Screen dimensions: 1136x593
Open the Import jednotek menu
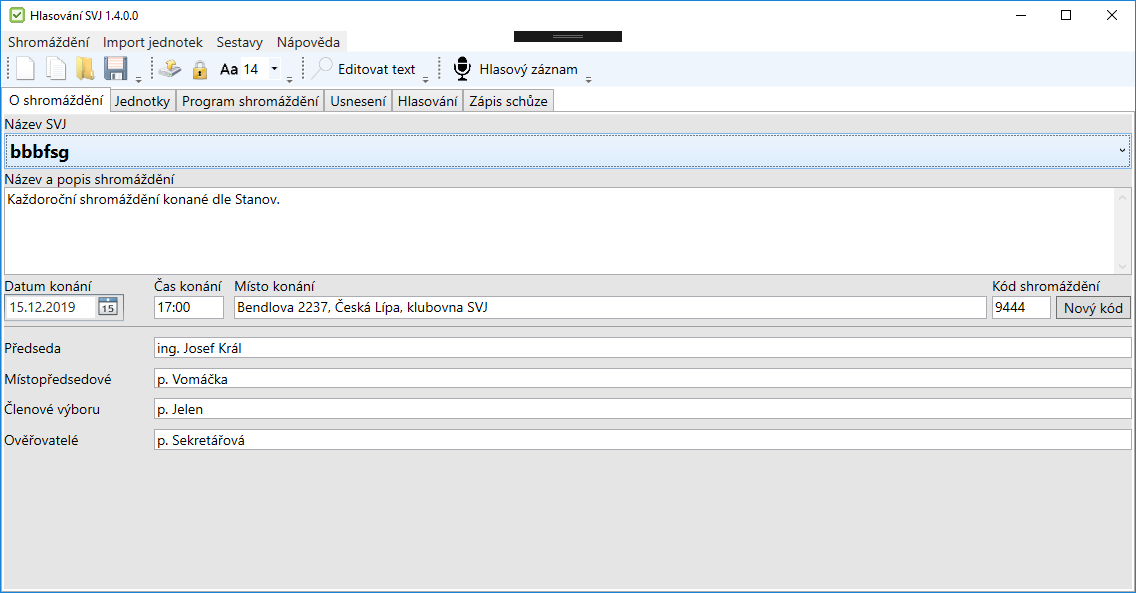153,42
